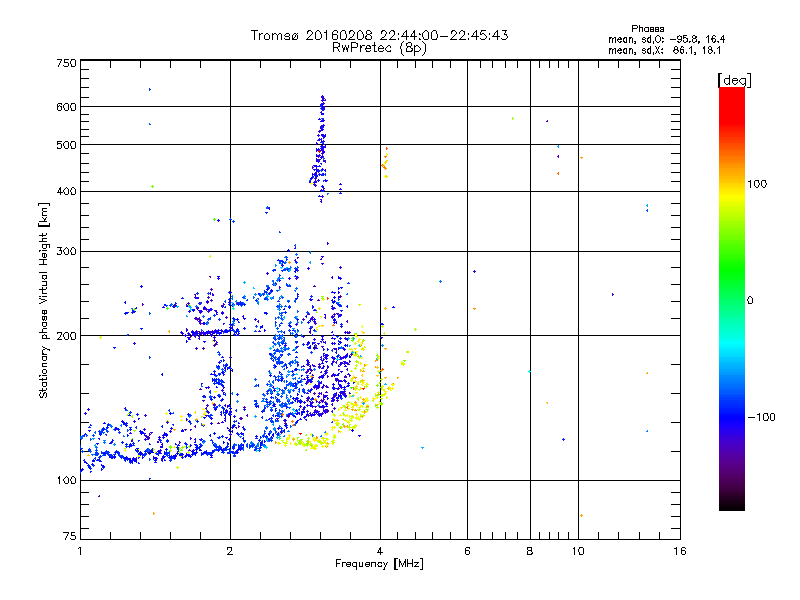
Task: Click the '[deg]' colorbar unit label
Action: pyautogui.click(x=734, y=80)
